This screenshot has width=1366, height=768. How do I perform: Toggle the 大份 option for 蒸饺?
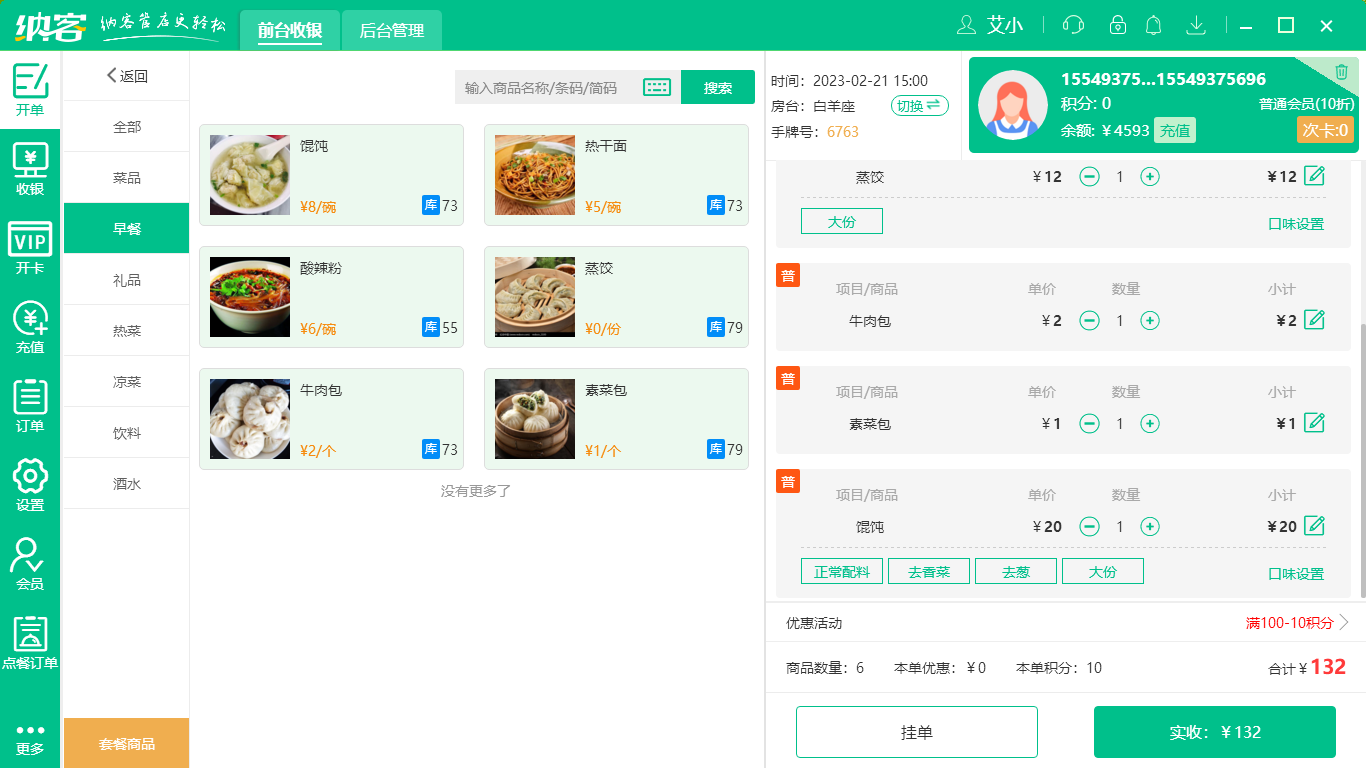click(841, 221)
